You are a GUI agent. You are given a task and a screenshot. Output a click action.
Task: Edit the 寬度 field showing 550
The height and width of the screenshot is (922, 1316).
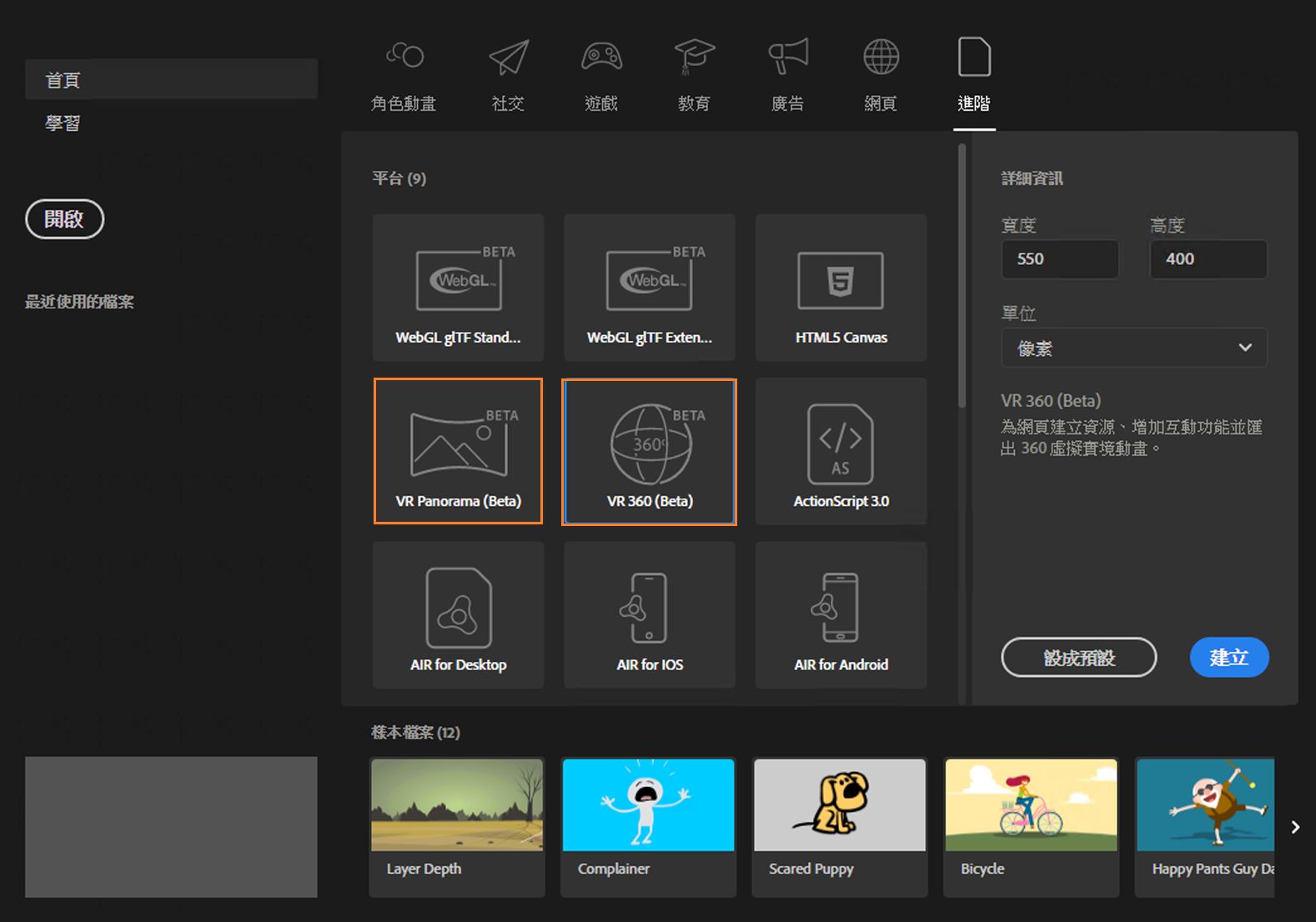tap(1060, 259)
